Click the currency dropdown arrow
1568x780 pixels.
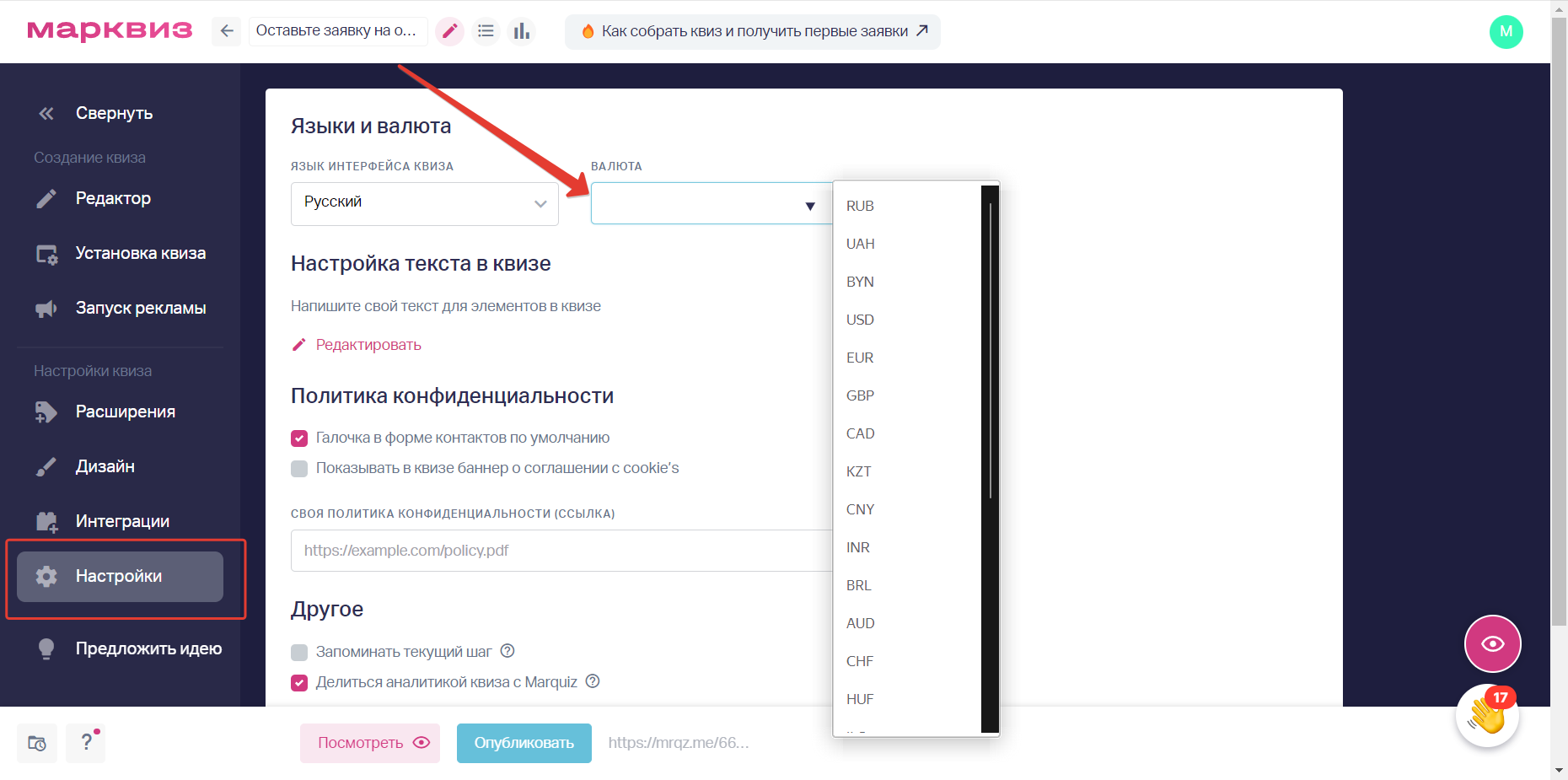pyautogui.click(x=810, y=207)
